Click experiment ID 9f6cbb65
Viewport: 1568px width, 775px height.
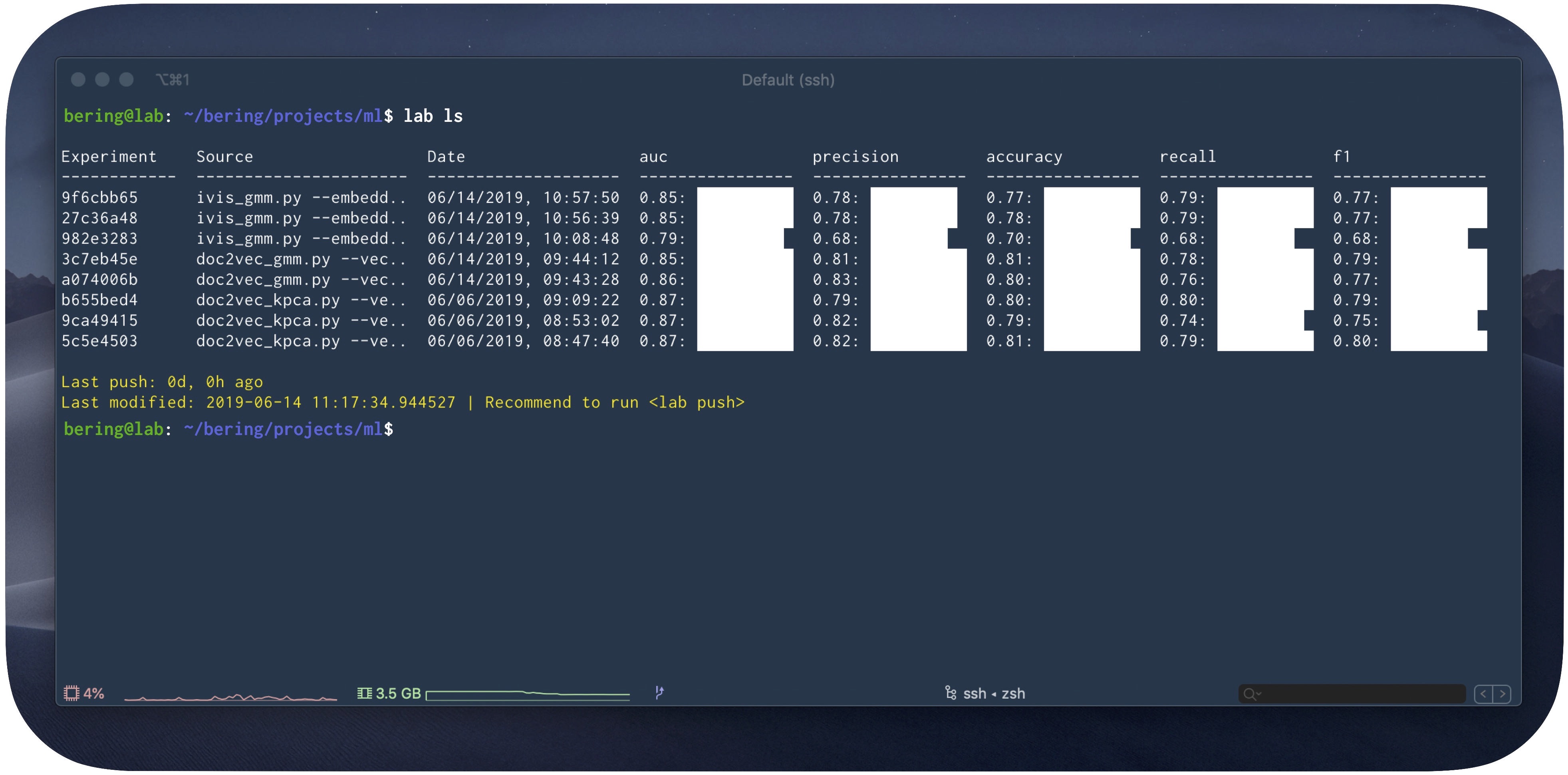coord(99,197)
